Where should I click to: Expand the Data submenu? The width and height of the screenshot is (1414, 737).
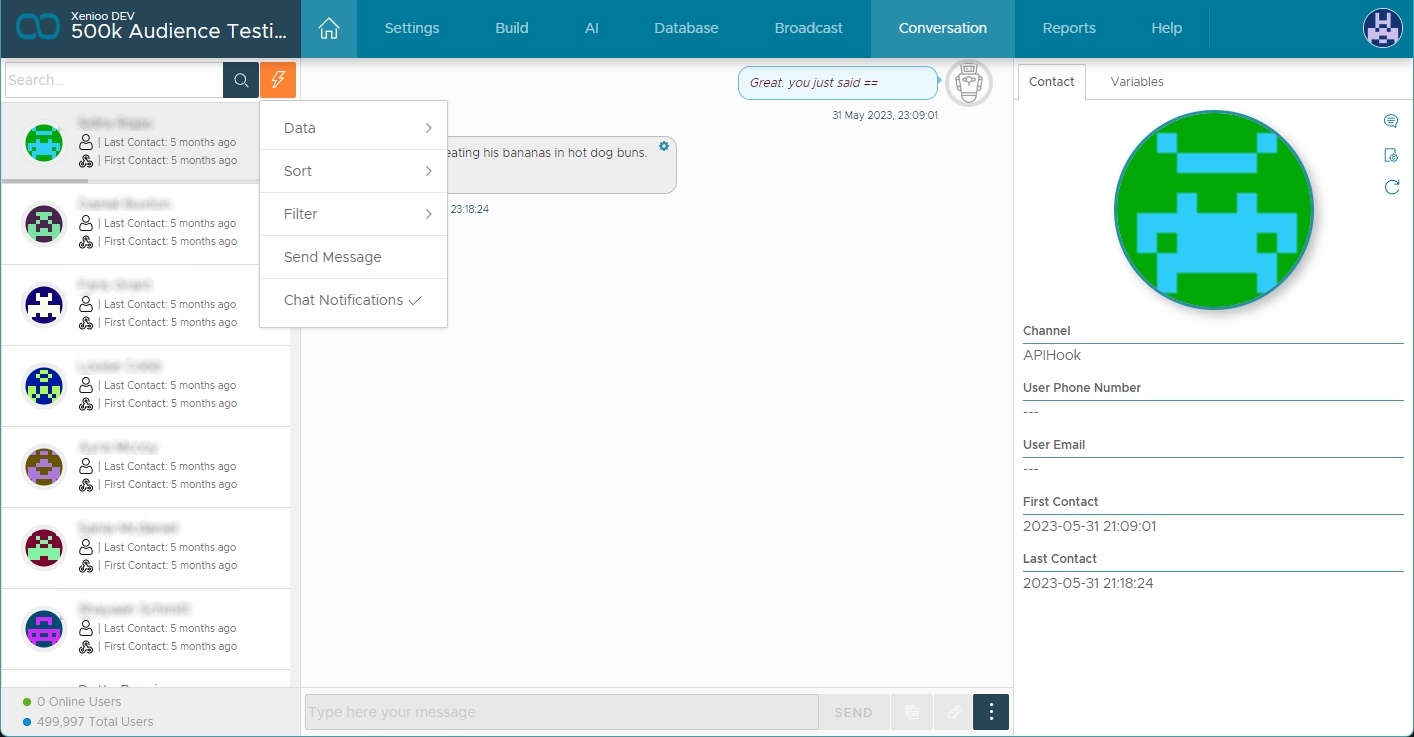coord(352,128)
